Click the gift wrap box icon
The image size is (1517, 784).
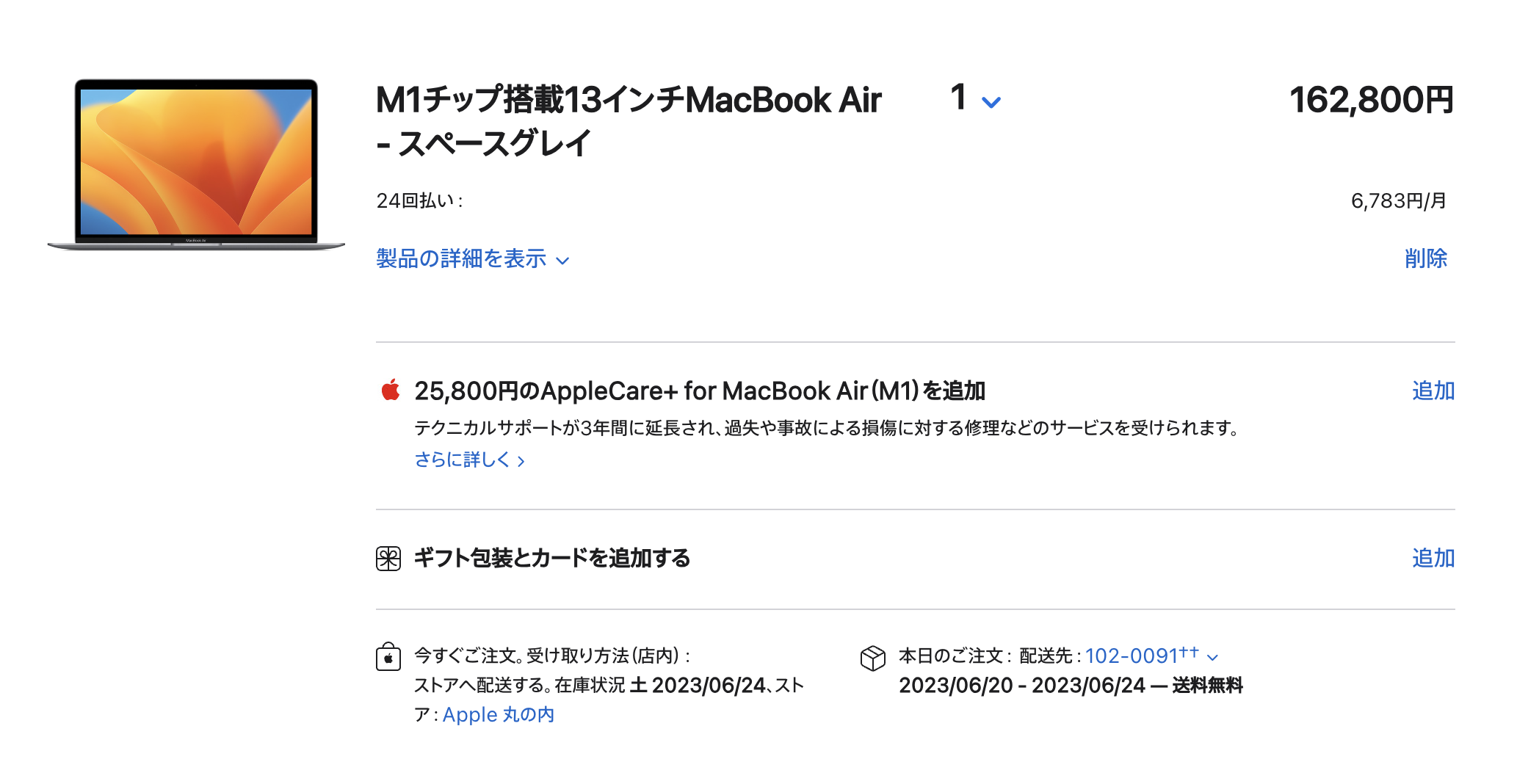388,559
